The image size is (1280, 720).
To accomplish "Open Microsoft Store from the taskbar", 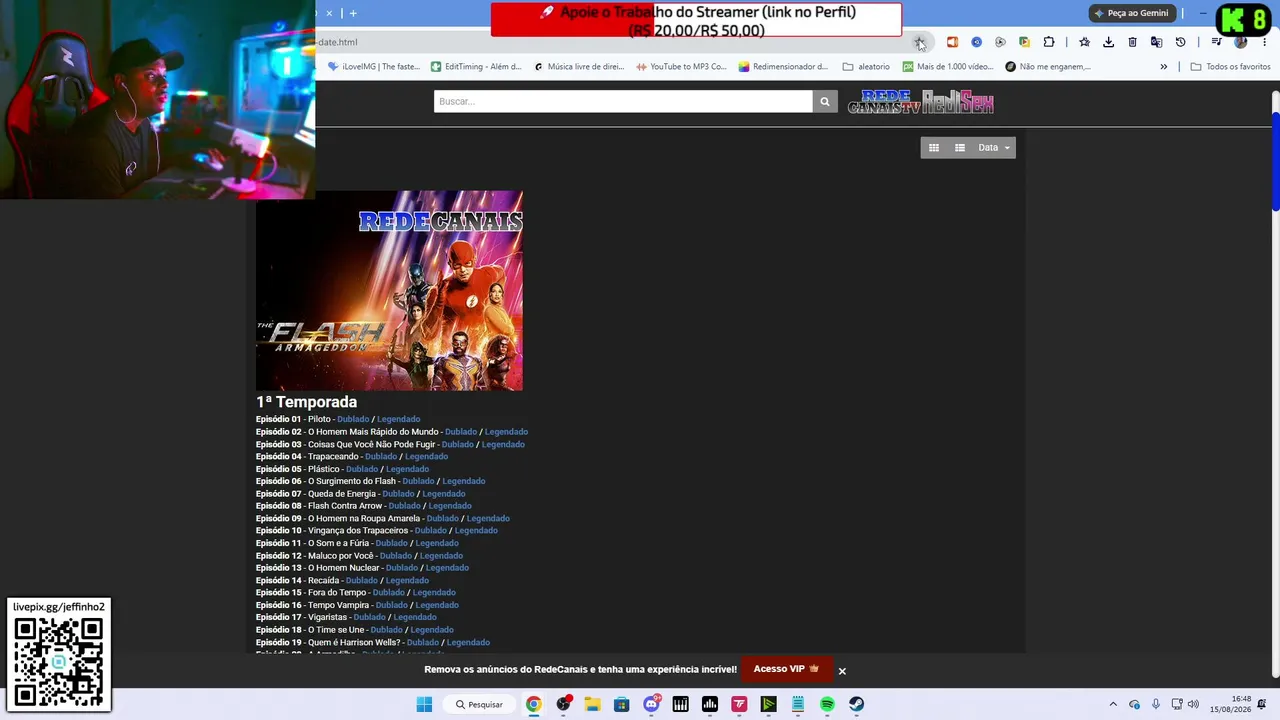I will 621,704.
